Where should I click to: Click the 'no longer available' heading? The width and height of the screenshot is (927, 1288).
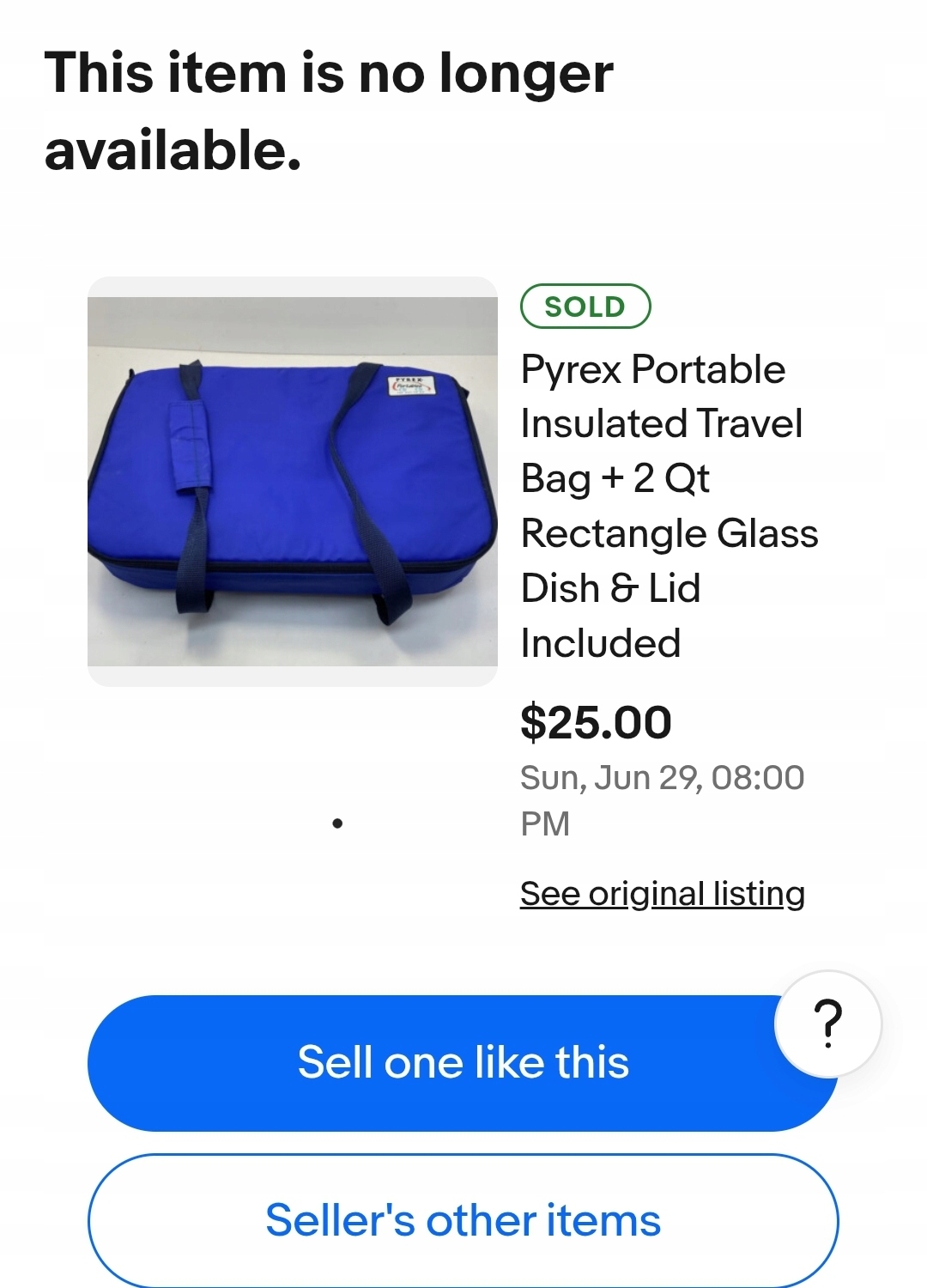tap(329, 111)
